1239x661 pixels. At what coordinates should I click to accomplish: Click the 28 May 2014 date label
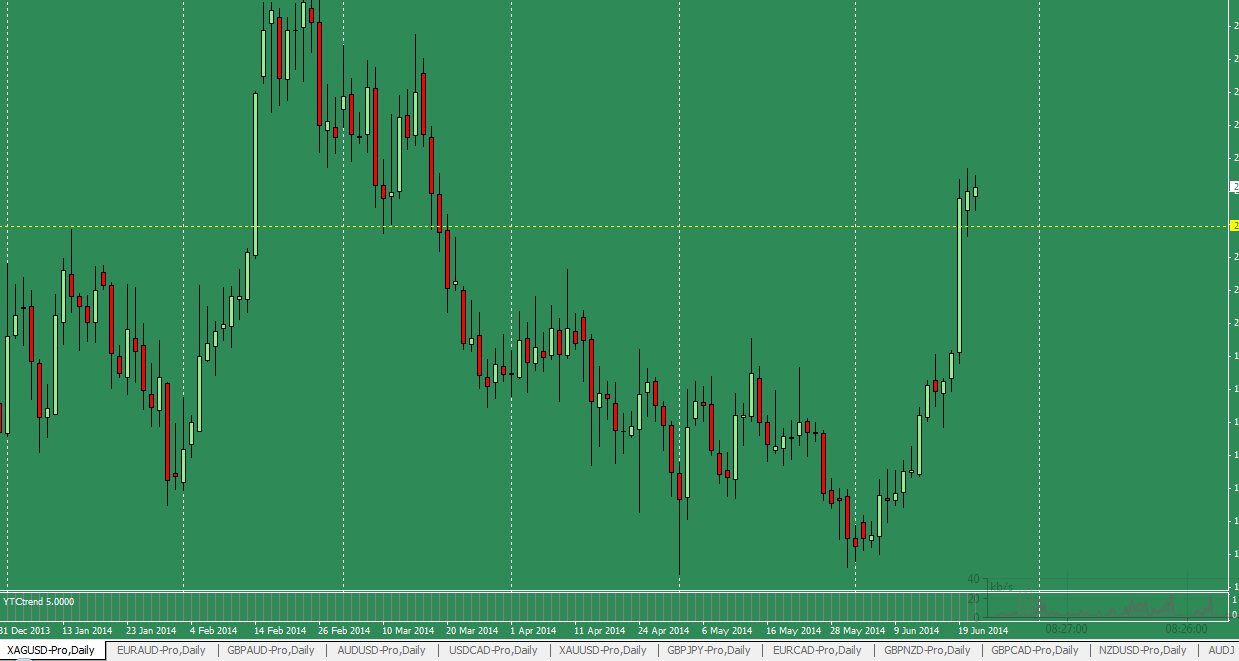(856, 631)
